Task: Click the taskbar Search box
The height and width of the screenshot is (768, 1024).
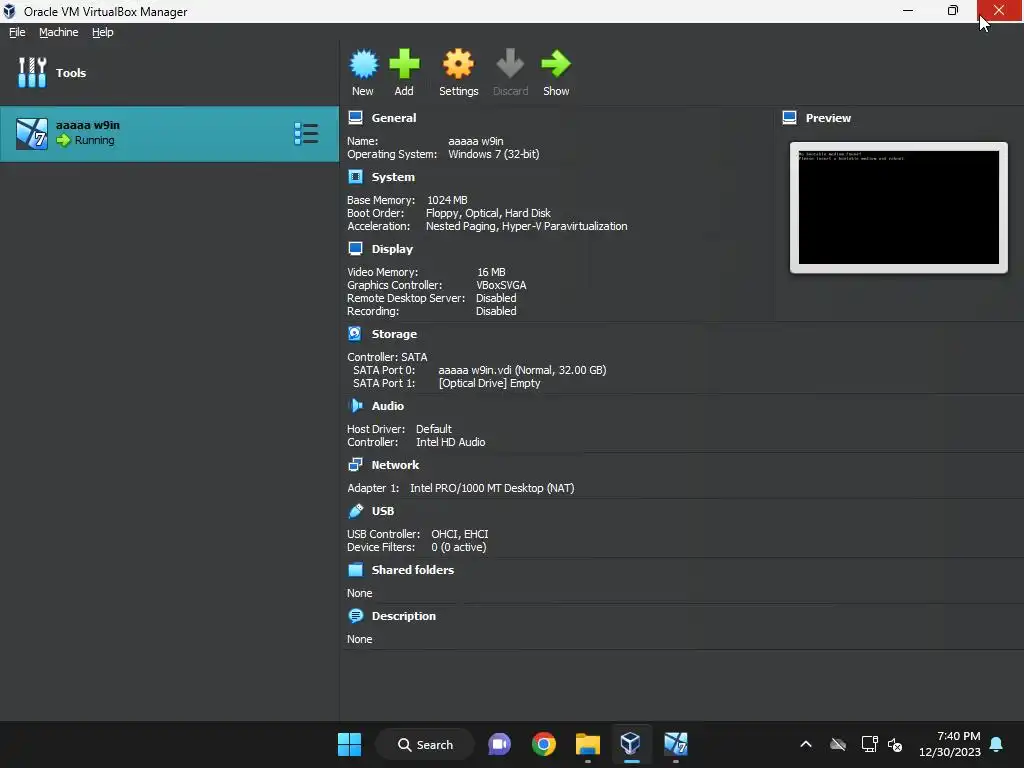Action: click(425, 744)
